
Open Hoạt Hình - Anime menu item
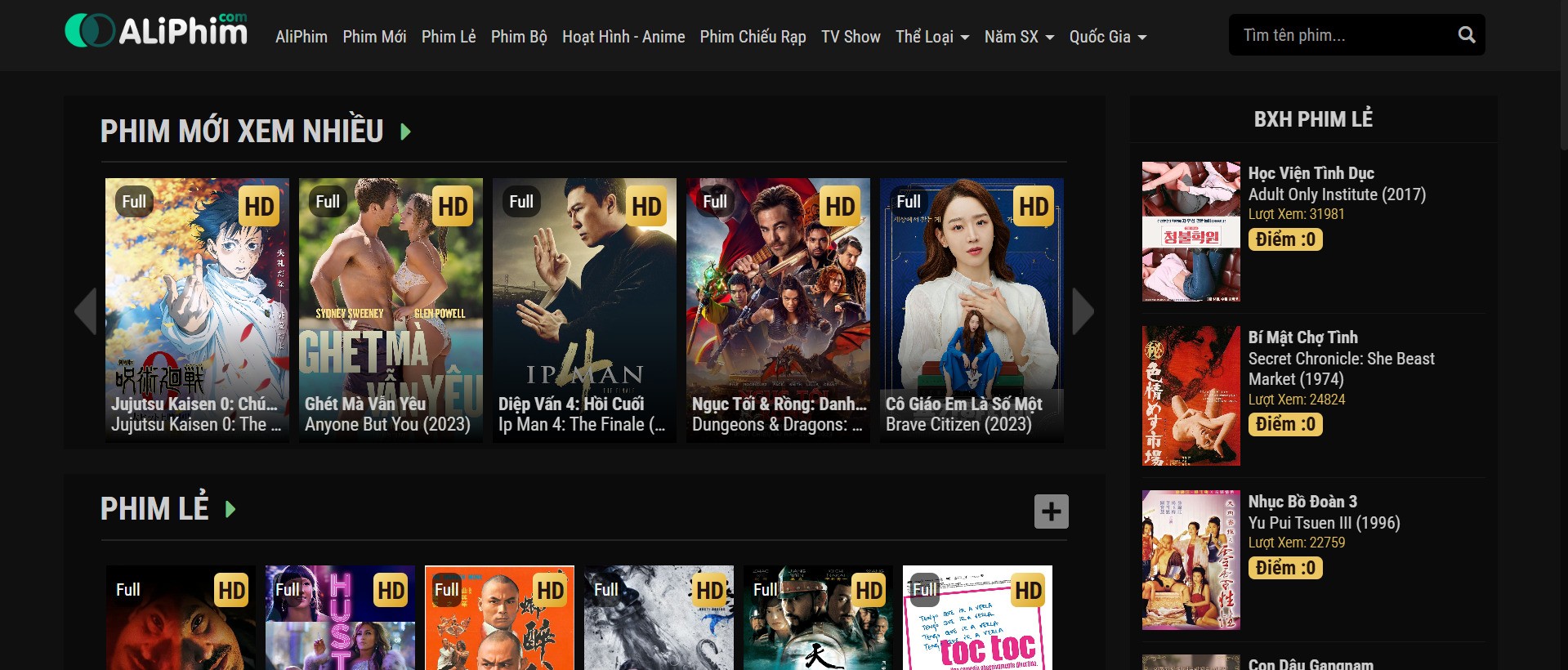tap(623, 37)
